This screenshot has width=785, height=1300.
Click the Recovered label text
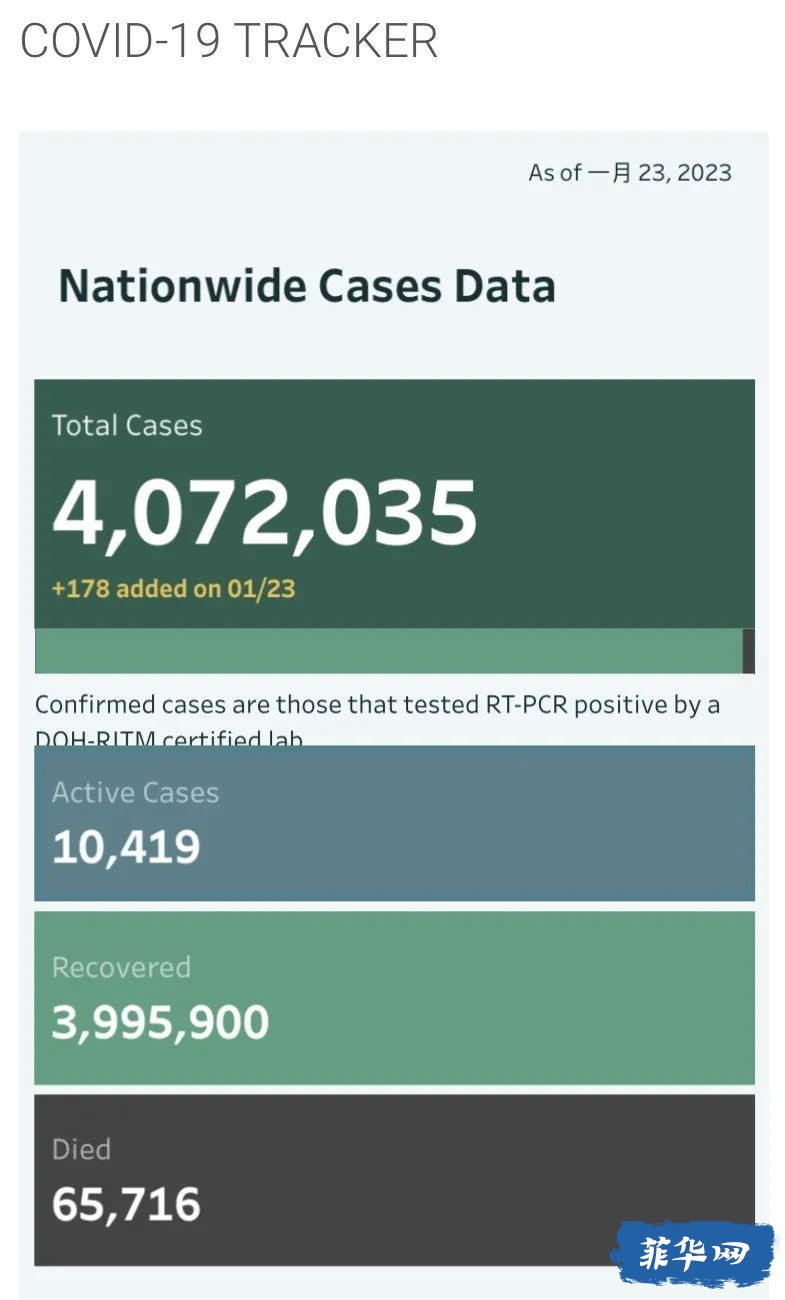pos(121,967)
